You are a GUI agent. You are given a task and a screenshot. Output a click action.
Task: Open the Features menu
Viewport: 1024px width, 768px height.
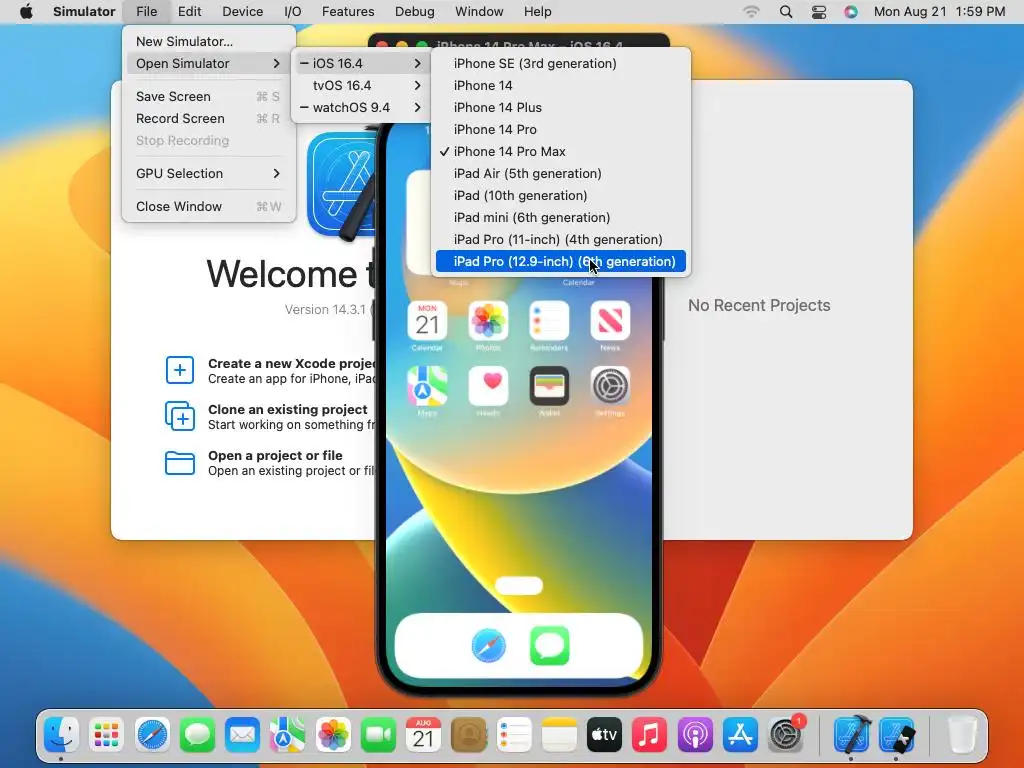(348, 12)
